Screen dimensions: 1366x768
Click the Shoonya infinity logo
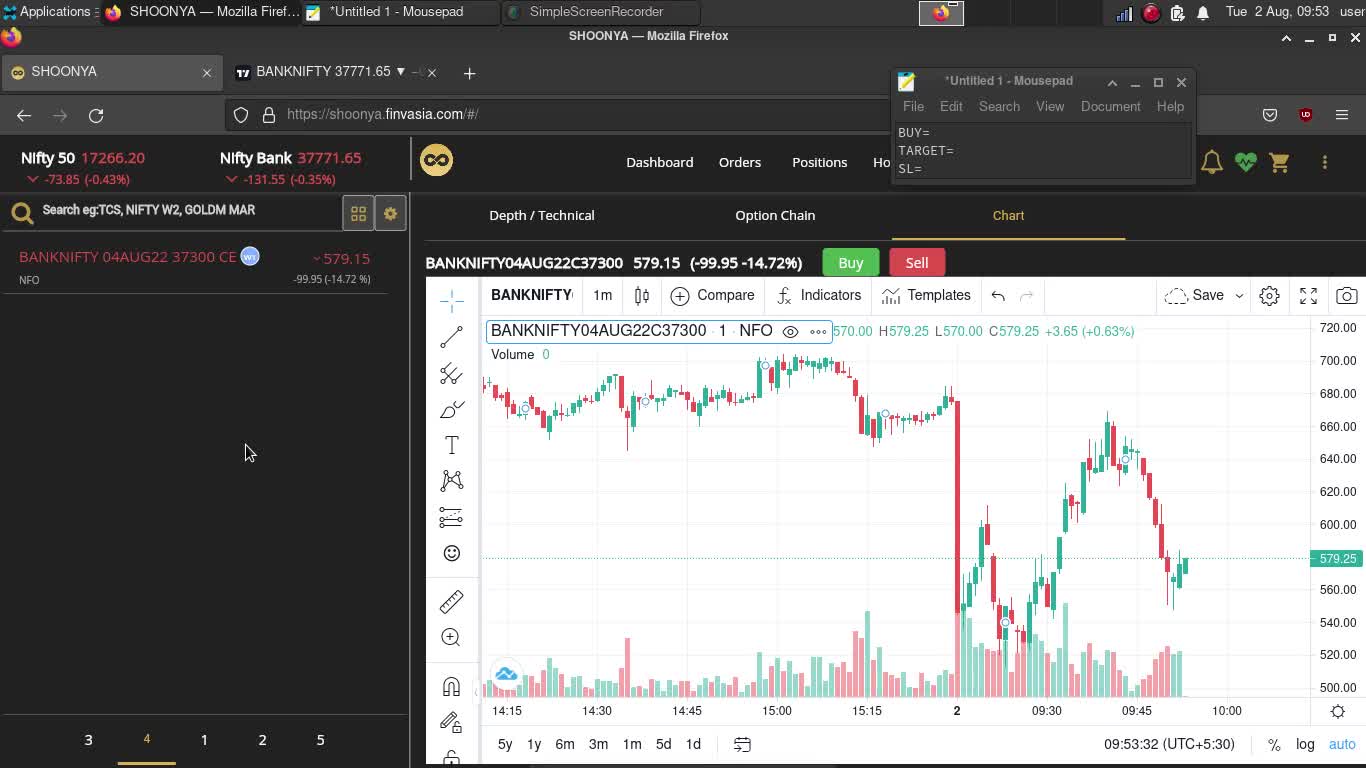tap(436, 160)
